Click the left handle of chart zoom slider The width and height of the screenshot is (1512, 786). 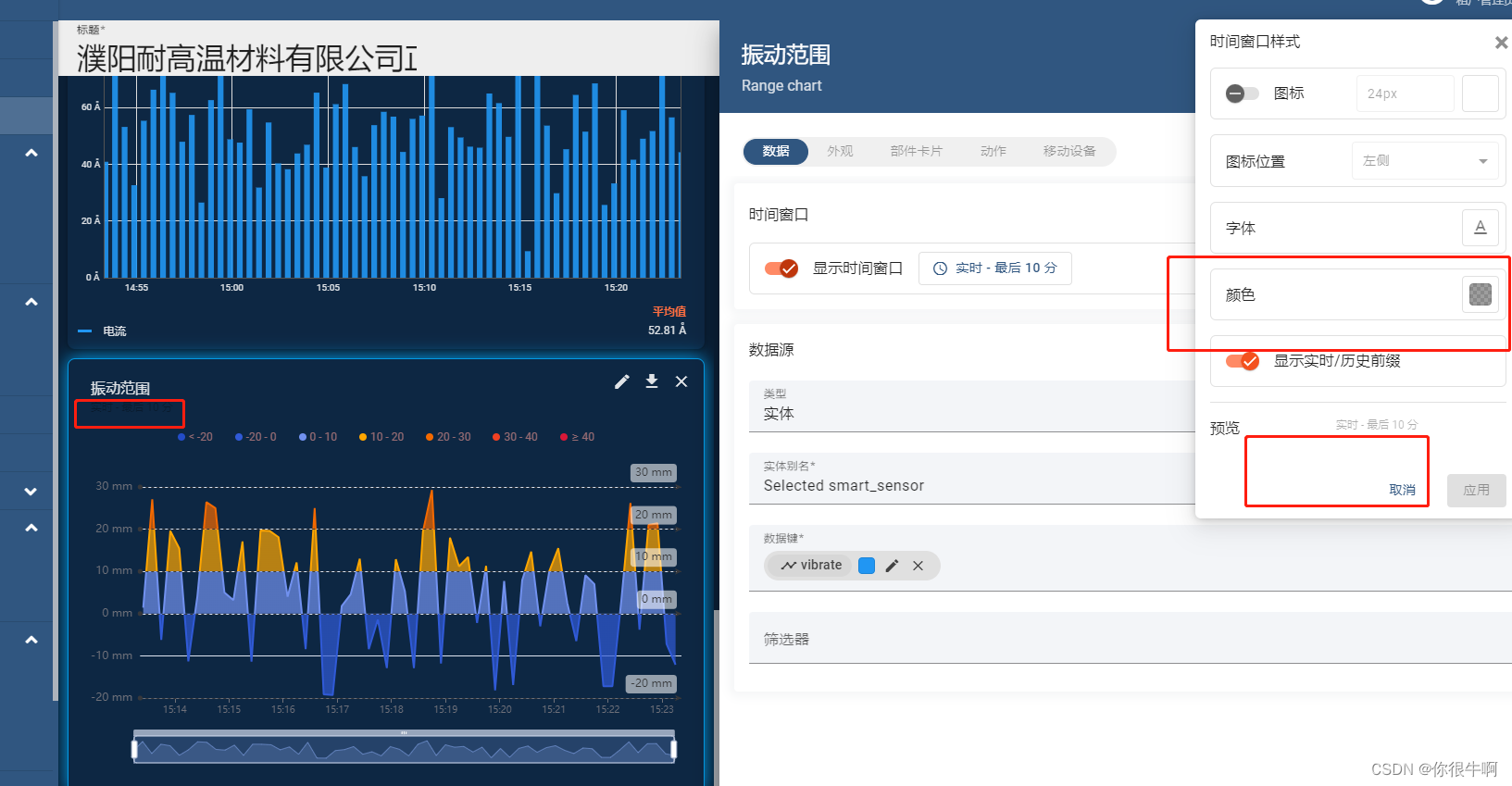(134, 749)
